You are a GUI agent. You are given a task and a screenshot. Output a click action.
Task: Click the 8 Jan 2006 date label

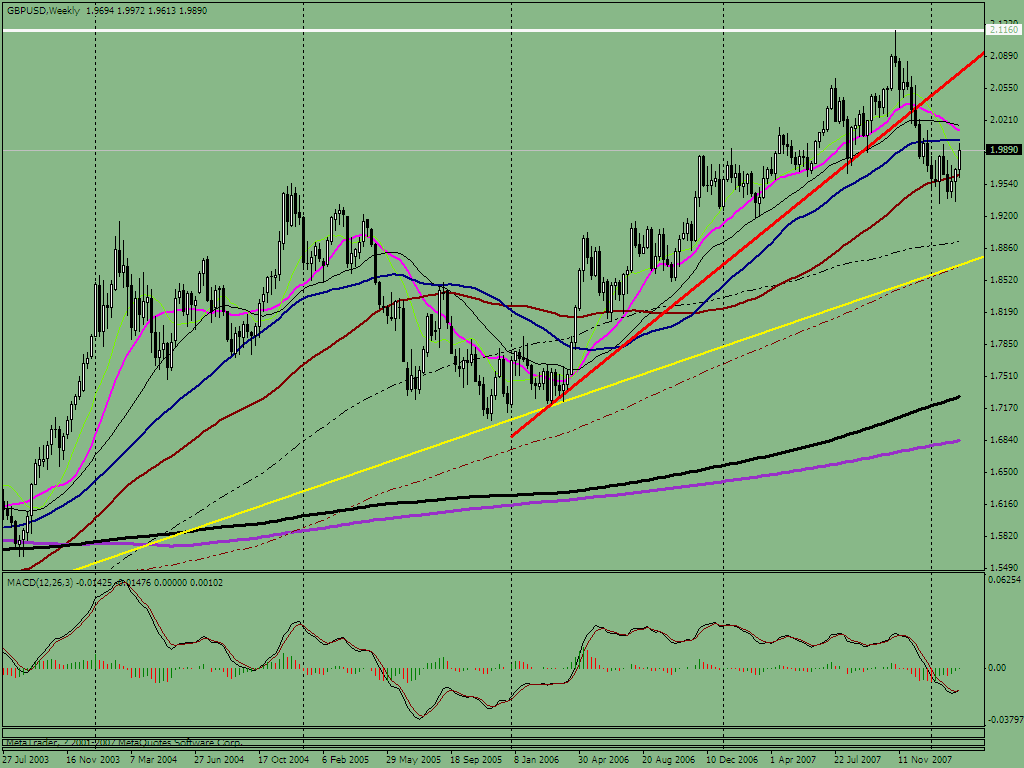tap(537, 760)
